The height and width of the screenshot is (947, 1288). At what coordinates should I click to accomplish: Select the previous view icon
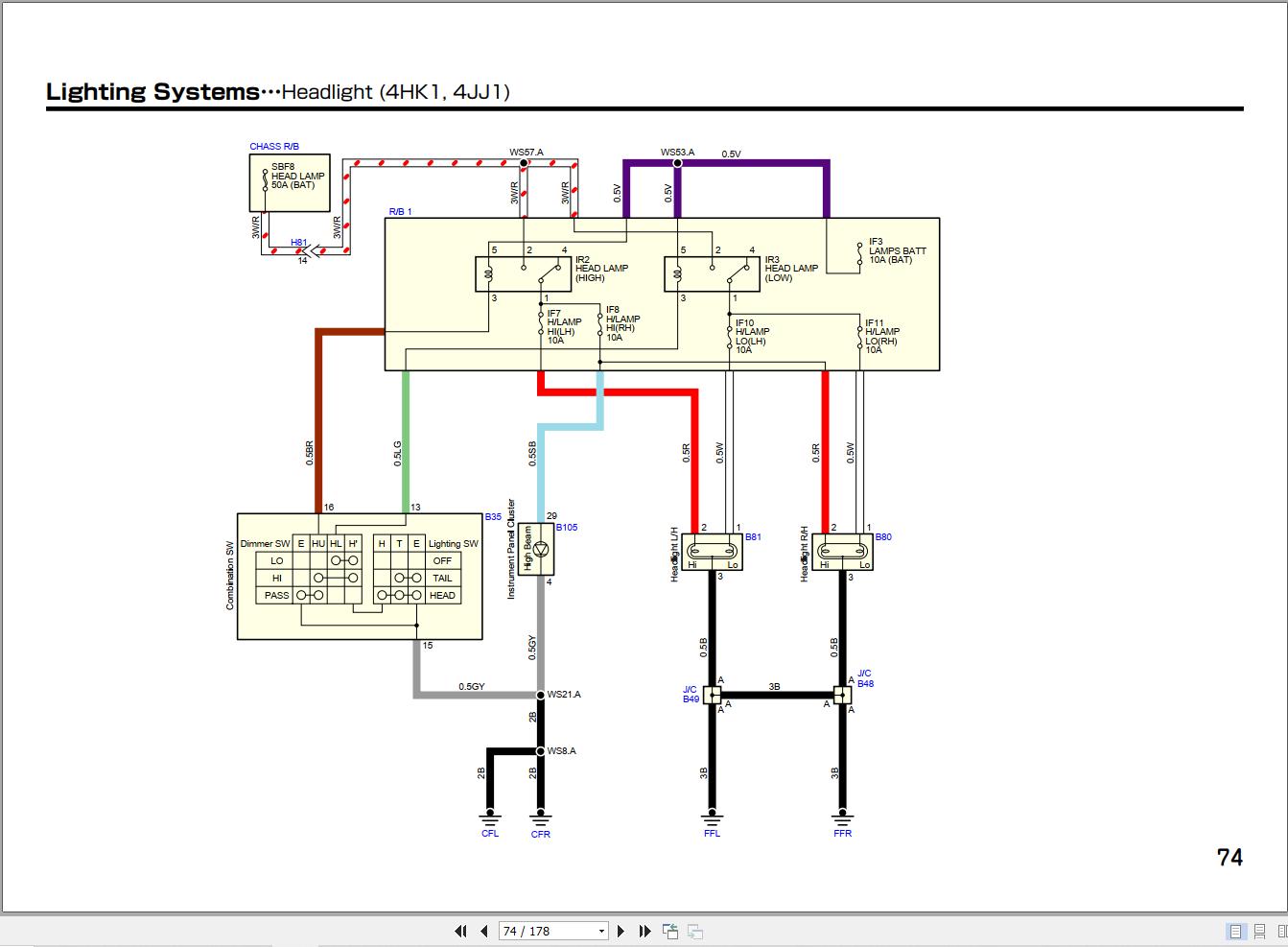point(670,930)
